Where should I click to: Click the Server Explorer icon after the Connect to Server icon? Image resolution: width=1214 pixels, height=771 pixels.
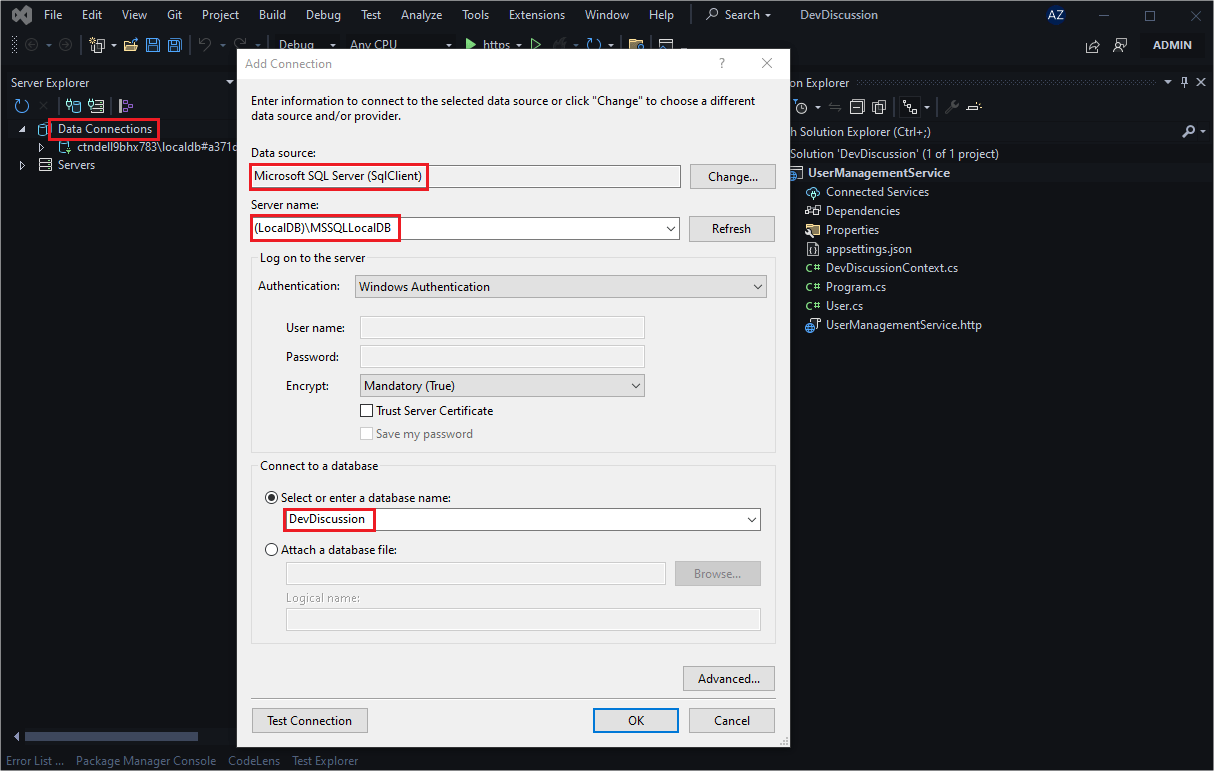[x=126, y=106]
